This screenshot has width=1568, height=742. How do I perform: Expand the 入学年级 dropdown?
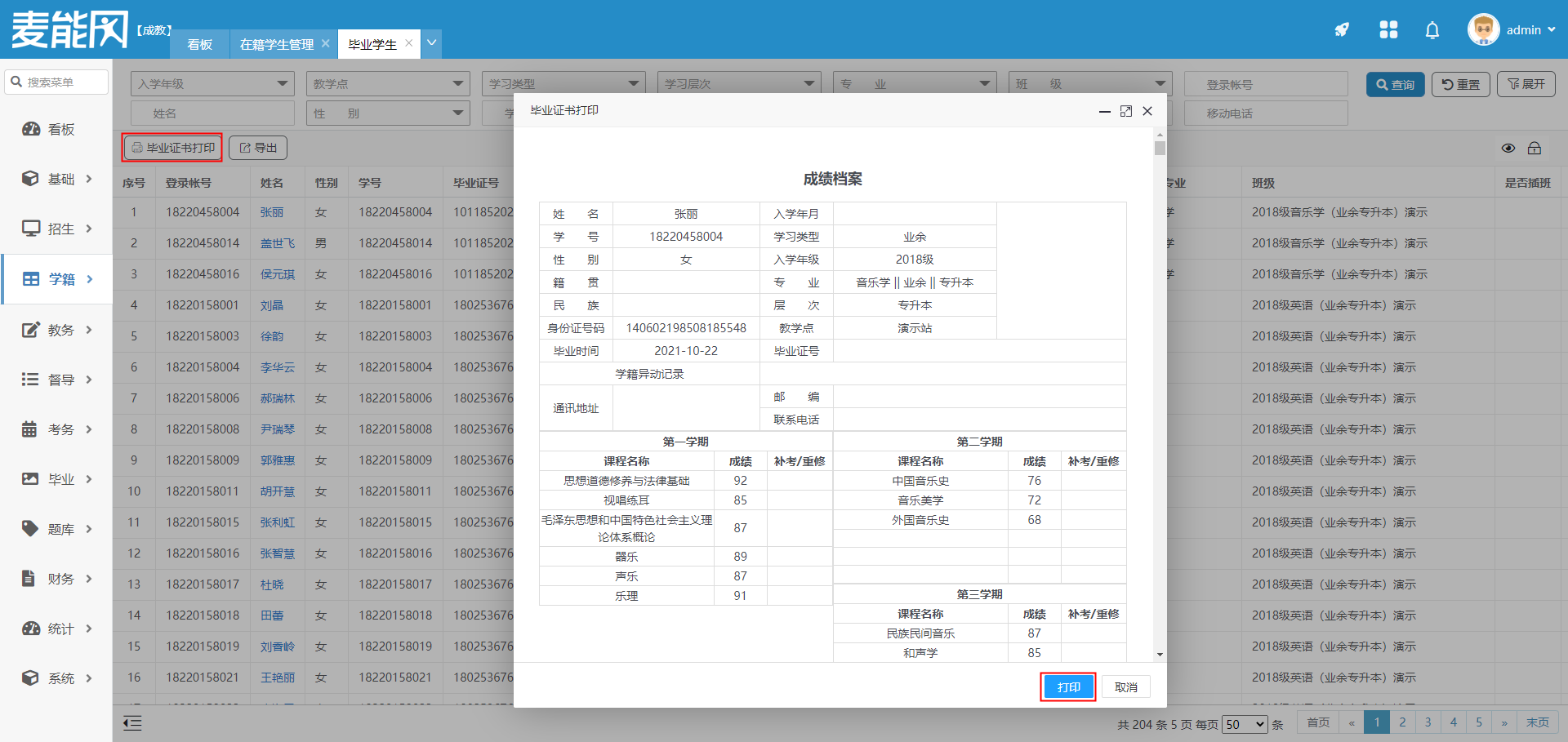pyautogui.click(x=212, y=84)
